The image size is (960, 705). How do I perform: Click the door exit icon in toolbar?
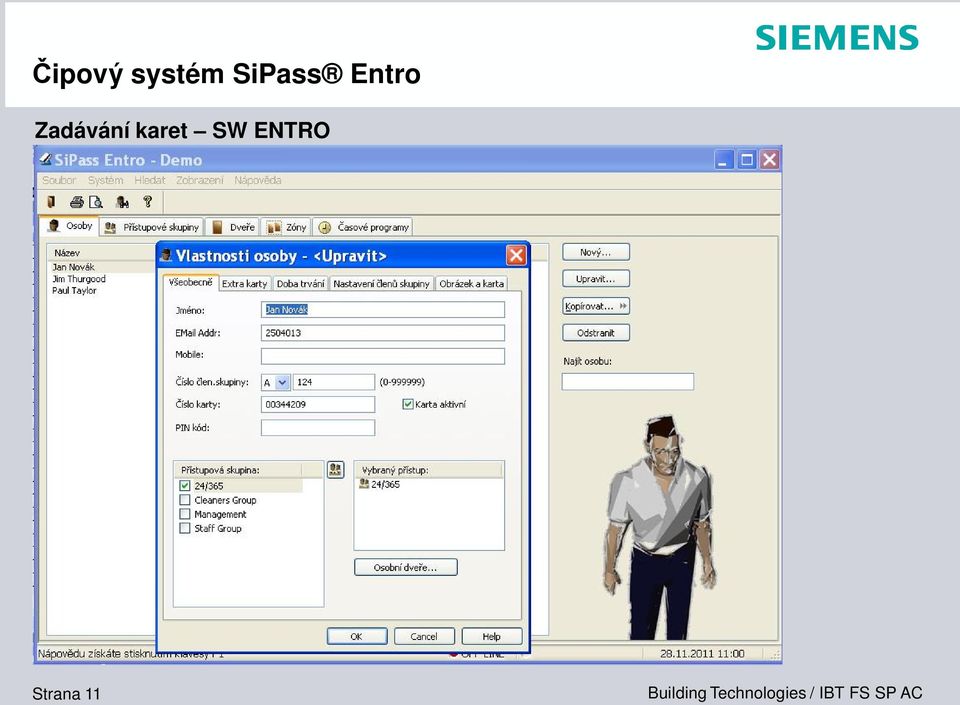[x=51, y=201]
